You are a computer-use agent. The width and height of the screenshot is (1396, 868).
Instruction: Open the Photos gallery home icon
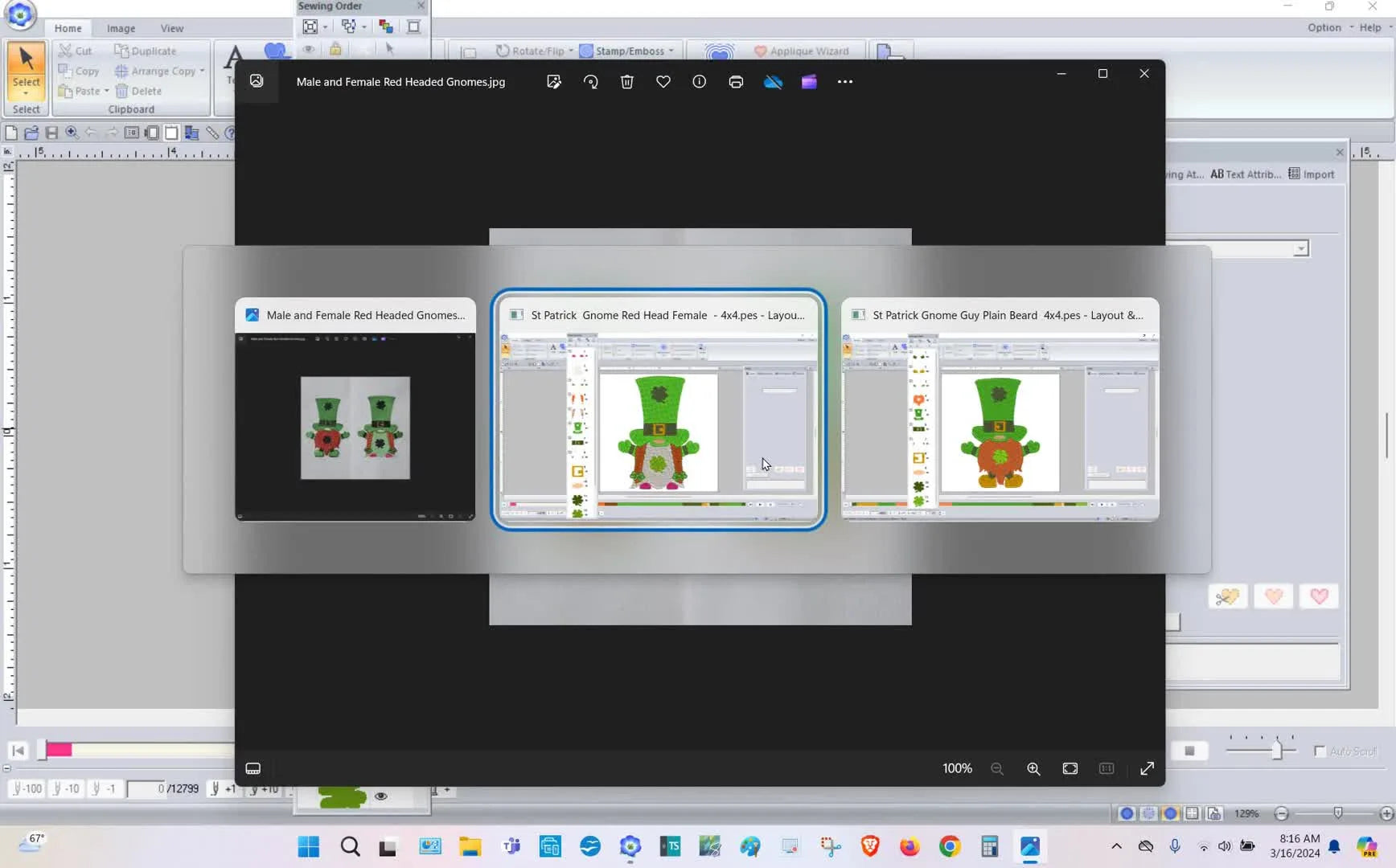[257, 81]
